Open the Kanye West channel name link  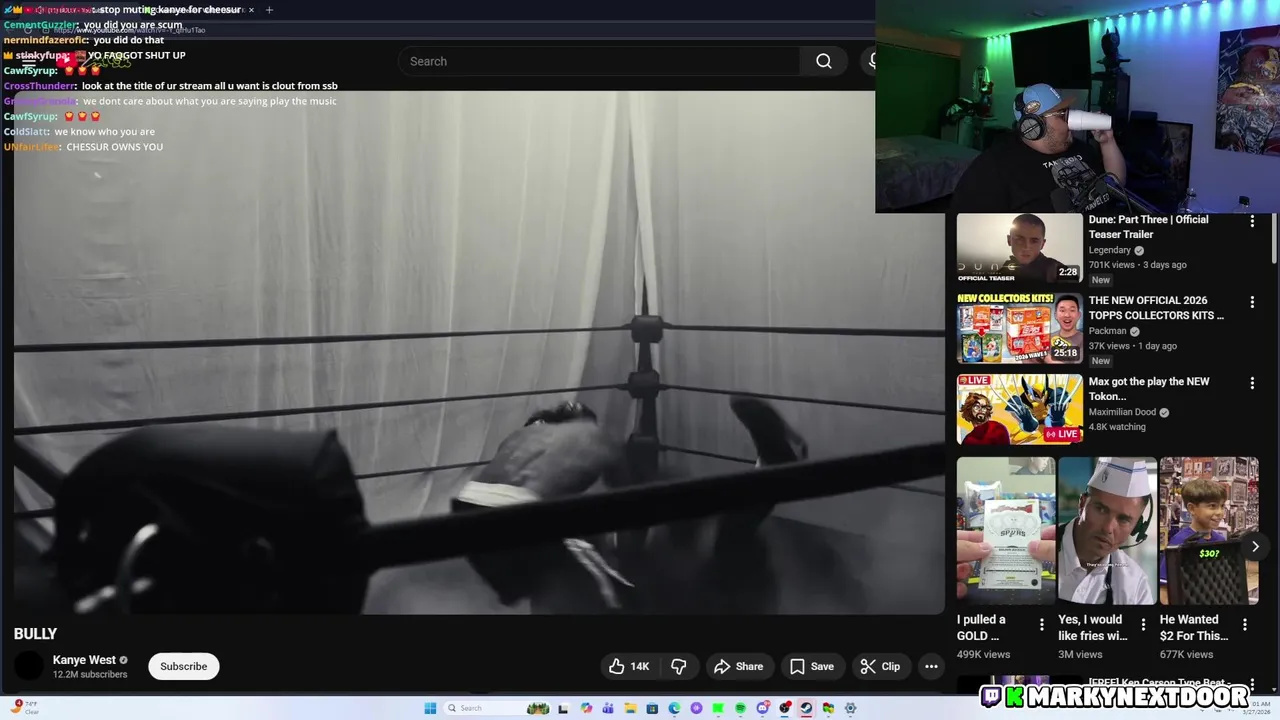(84, 660)
